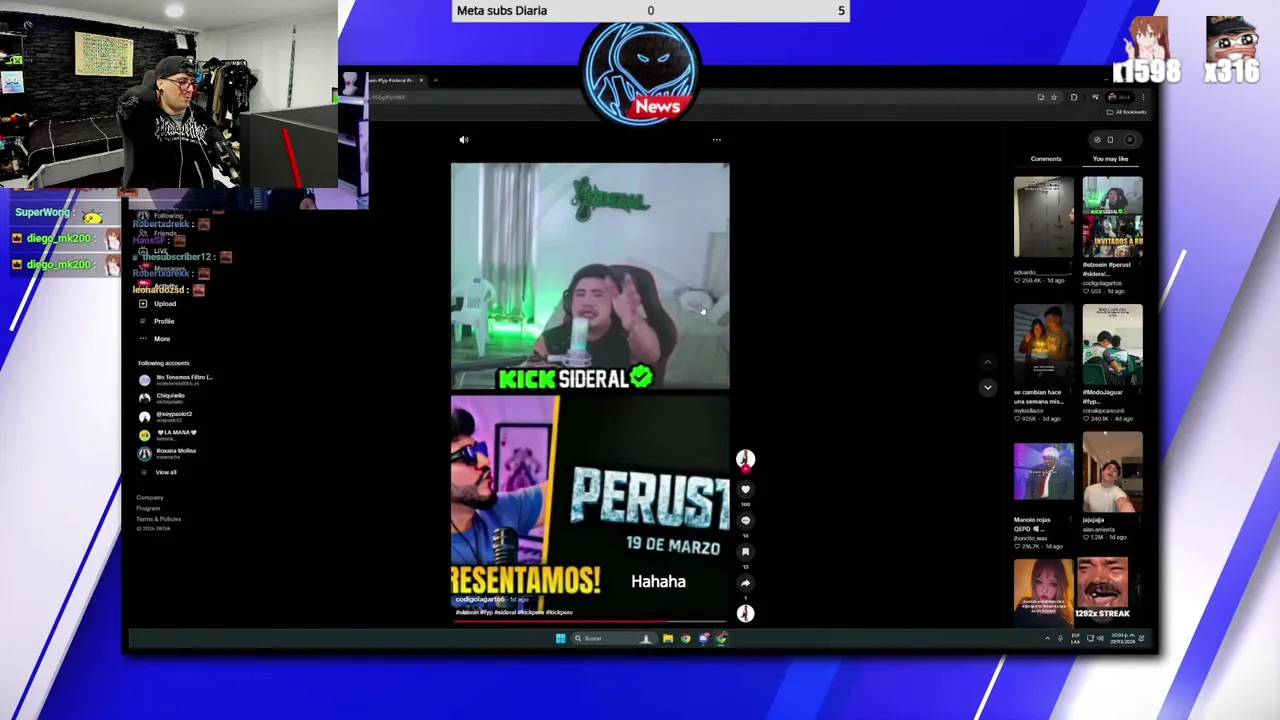Open the Windows Start menu
Viewport: 1280px width, 720px height.
tap(560, 638)
